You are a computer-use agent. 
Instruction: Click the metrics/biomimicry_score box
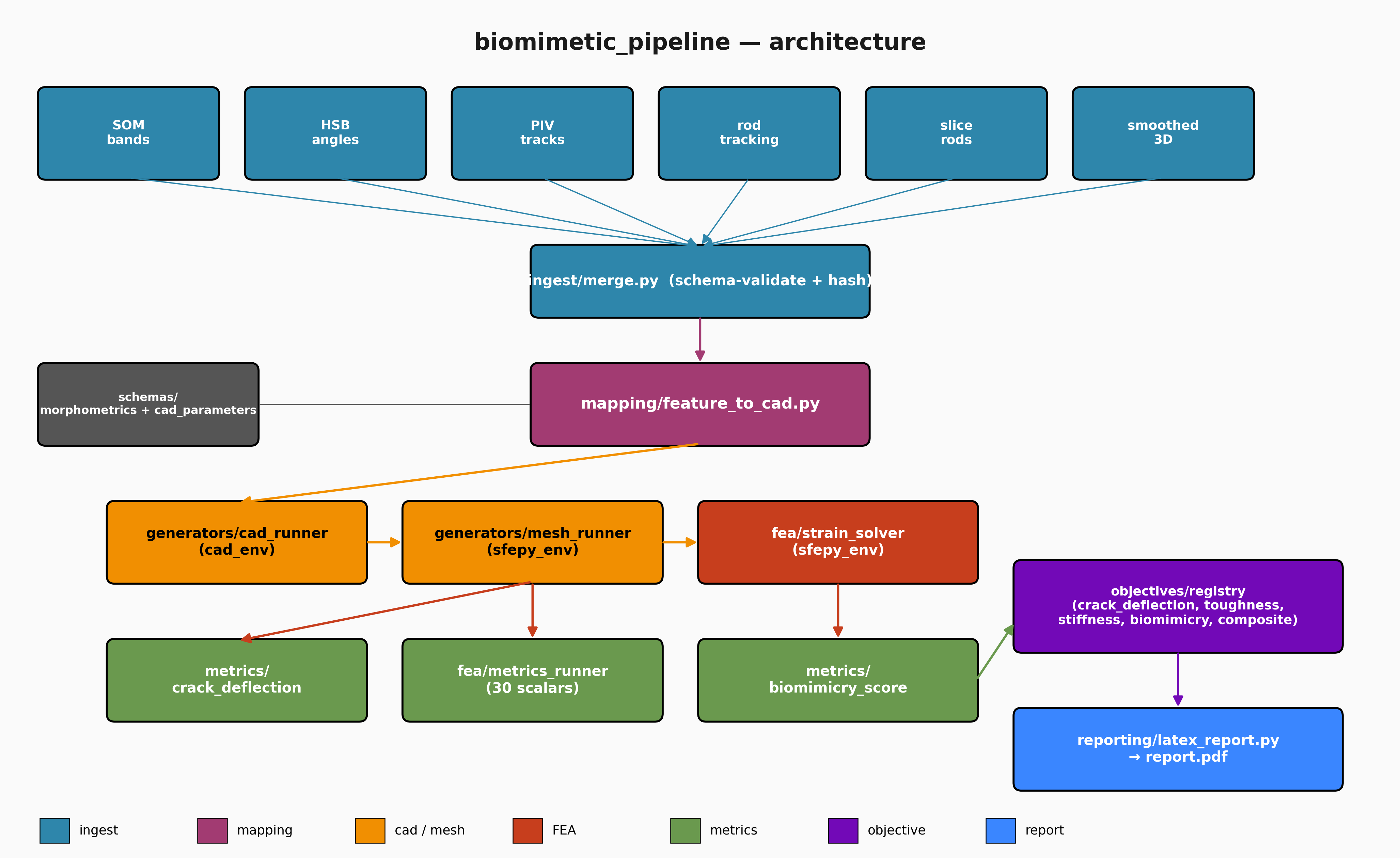(838, 680)
